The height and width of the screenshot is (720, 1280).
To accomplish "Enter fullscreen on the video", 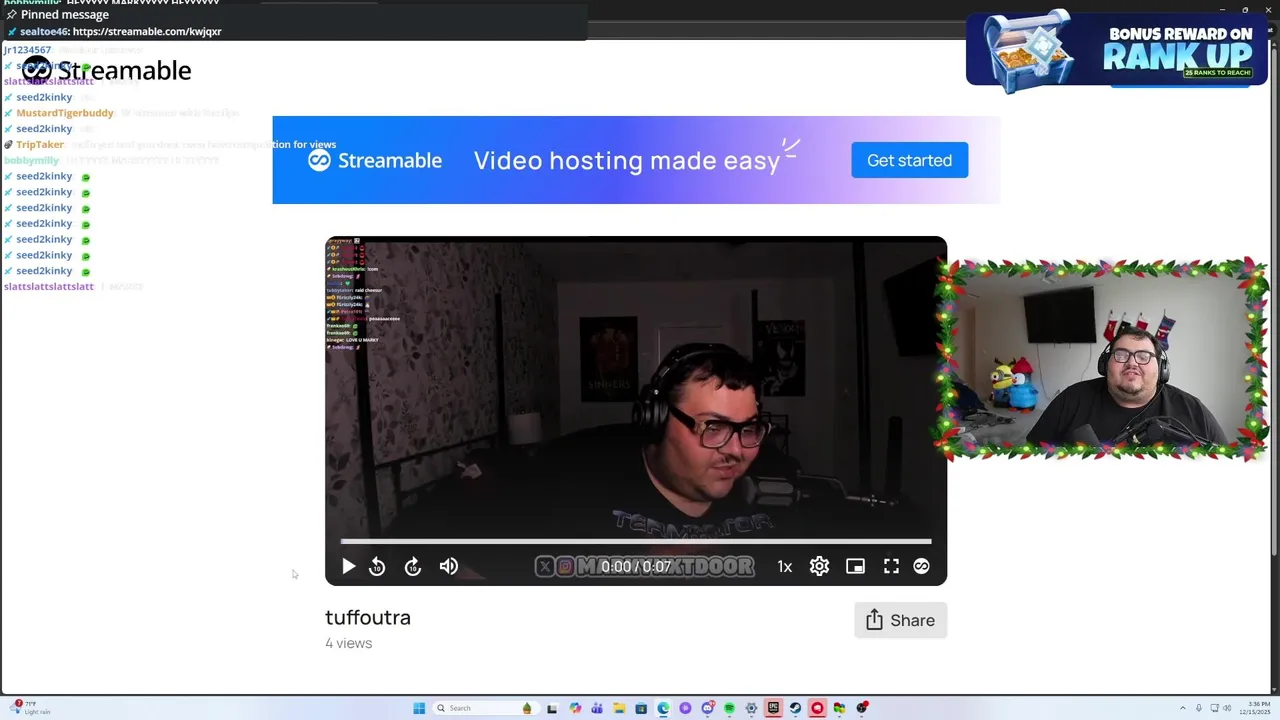I will tap(891, 566).
